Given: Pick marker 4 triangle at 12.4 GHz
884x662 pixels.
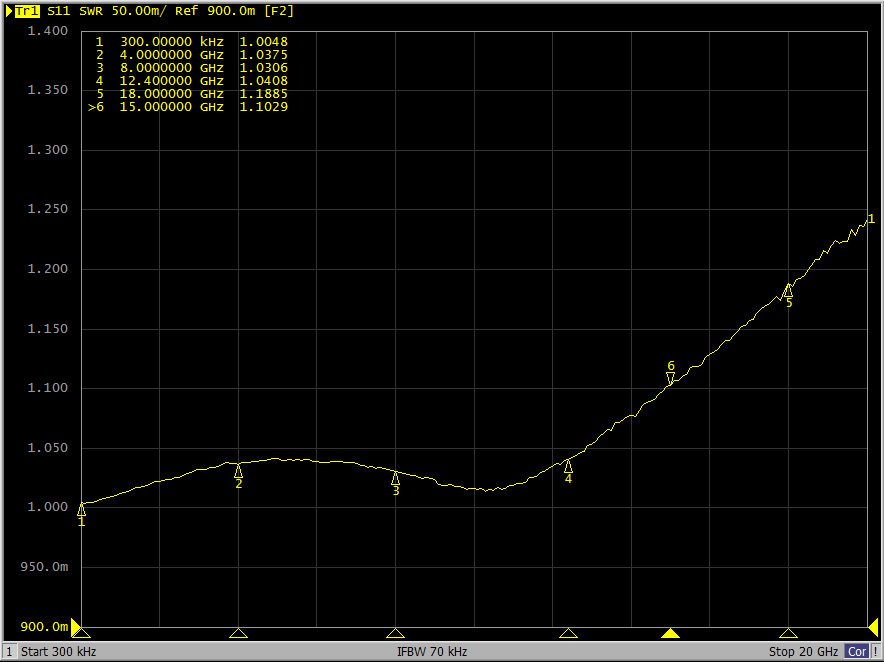Looking at the screenshot, I should pos(568,466).
